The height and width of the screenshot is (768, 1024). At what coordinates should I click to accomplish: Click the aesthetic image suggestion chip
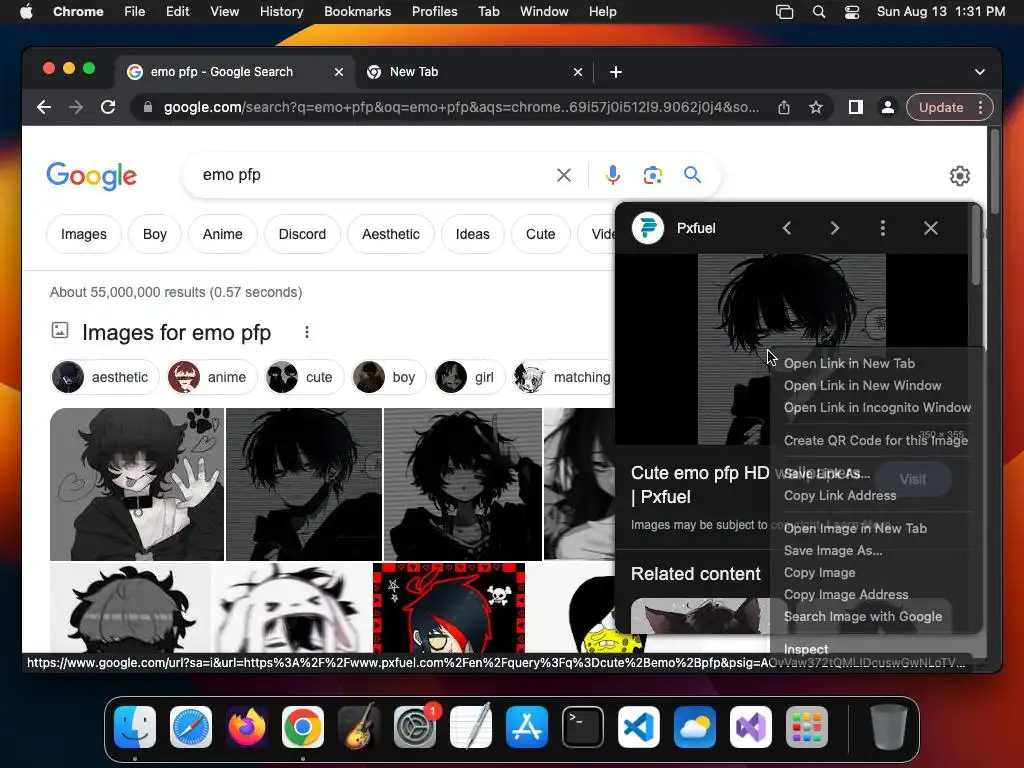pyautogui.click(x=104, y=377)
